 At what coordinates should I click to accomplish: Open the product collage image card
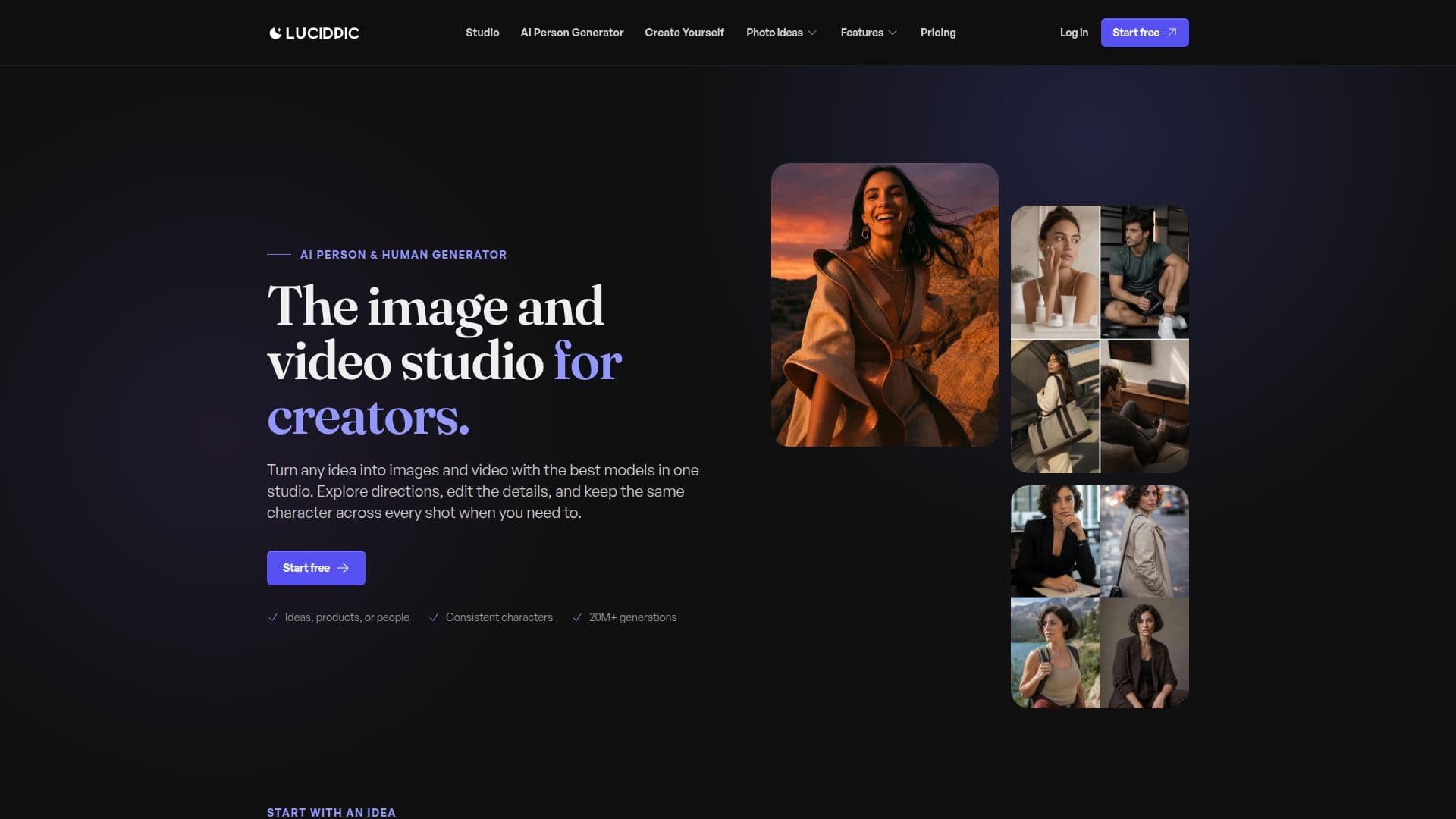click(x=1100, y=339)
